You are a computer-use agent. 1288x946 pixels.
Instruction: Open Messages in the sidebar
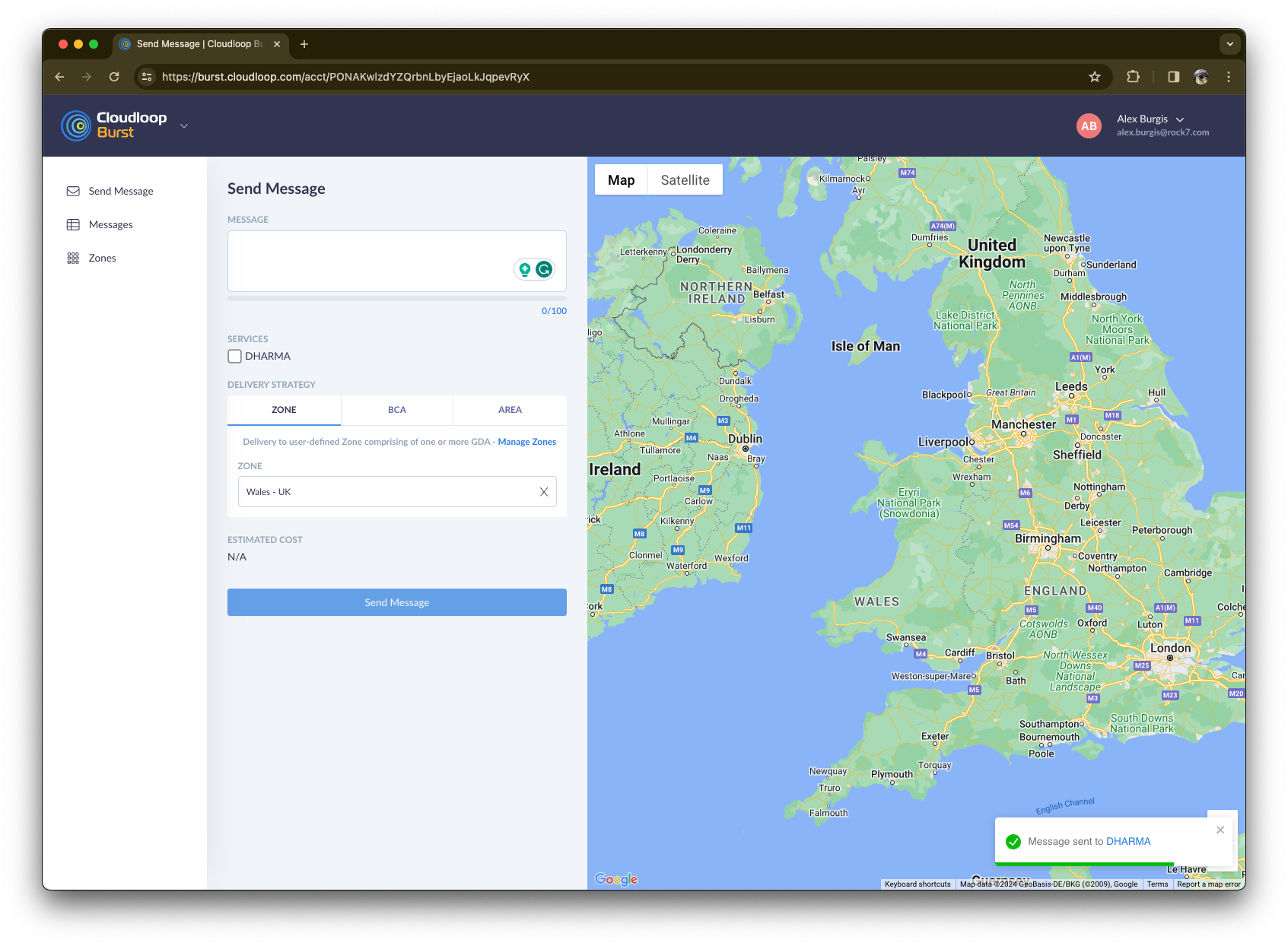click(x=110, y=224)
